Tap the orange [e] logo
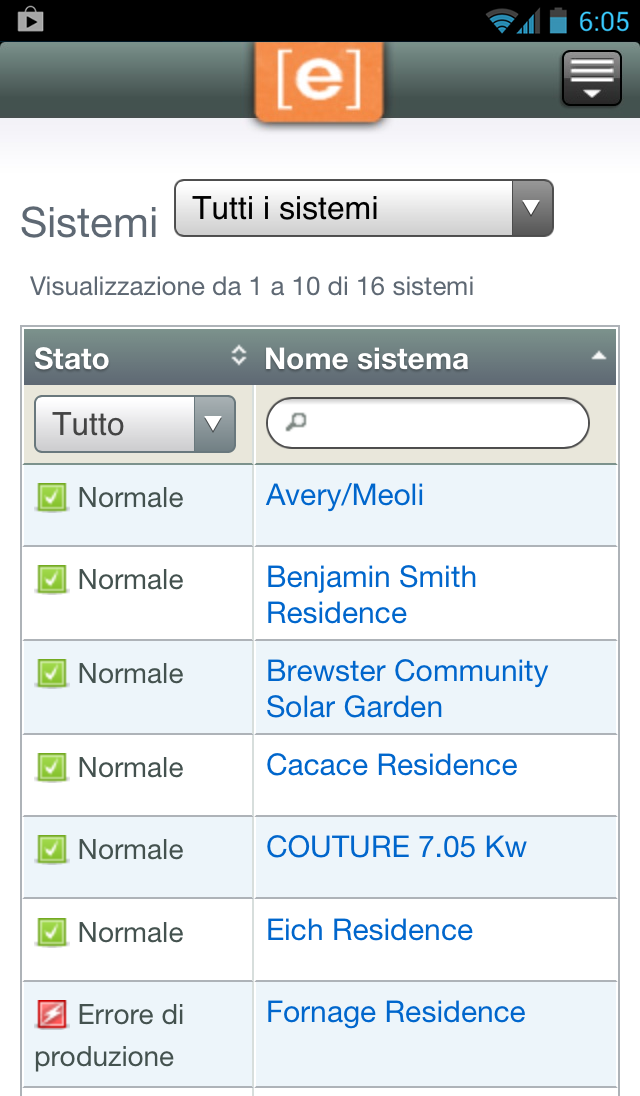The image size is (640, 1096). click(x=319, y=80)
